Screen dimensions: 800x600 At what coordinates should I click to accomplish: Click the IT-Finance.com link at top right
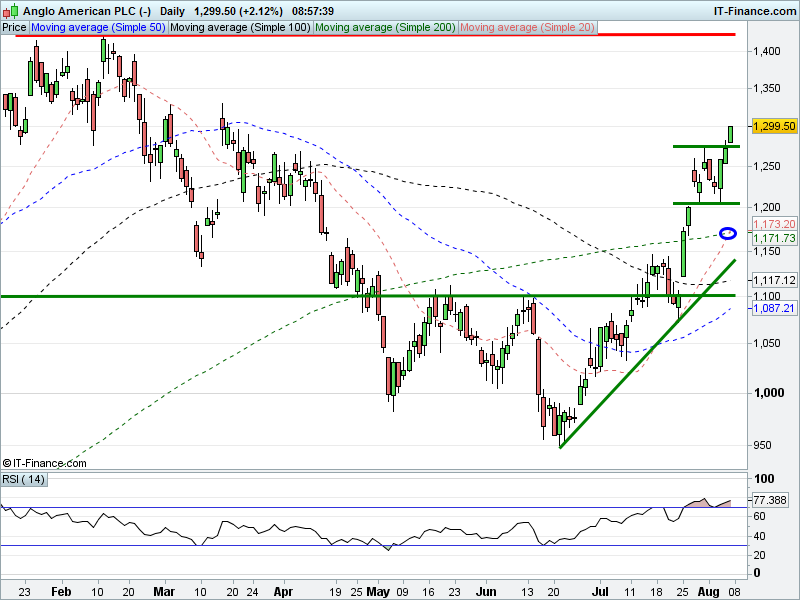tap(754, 11)
